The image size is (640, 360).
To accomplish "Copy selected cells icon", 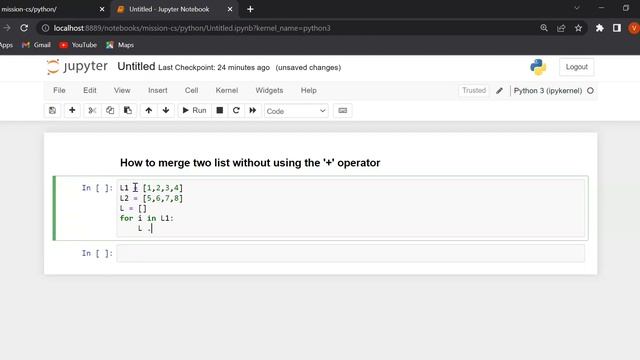I will point(110,110).
